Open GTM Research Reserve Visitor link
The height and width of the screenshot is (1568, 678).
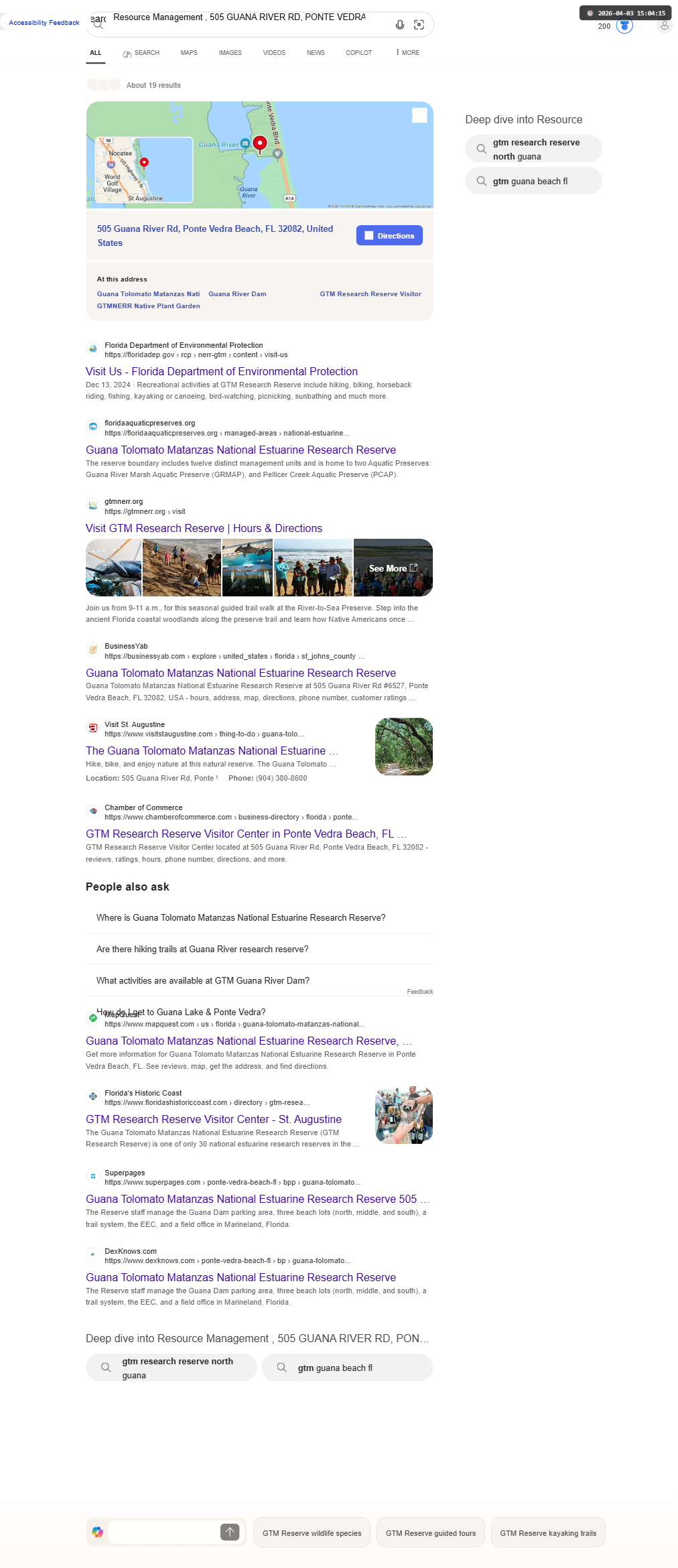click(x=370, y=294)
